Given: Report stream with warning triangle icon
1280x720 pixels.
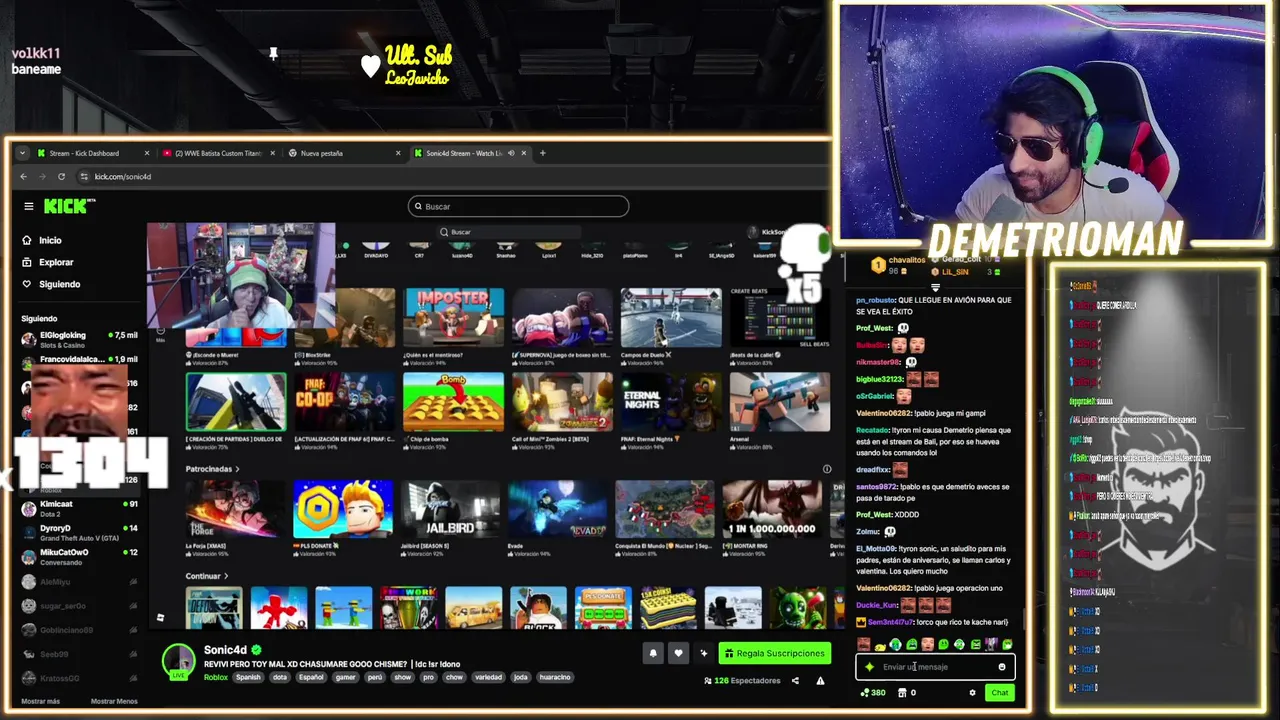Looking at the screenshot, I should tap(820, 681).
